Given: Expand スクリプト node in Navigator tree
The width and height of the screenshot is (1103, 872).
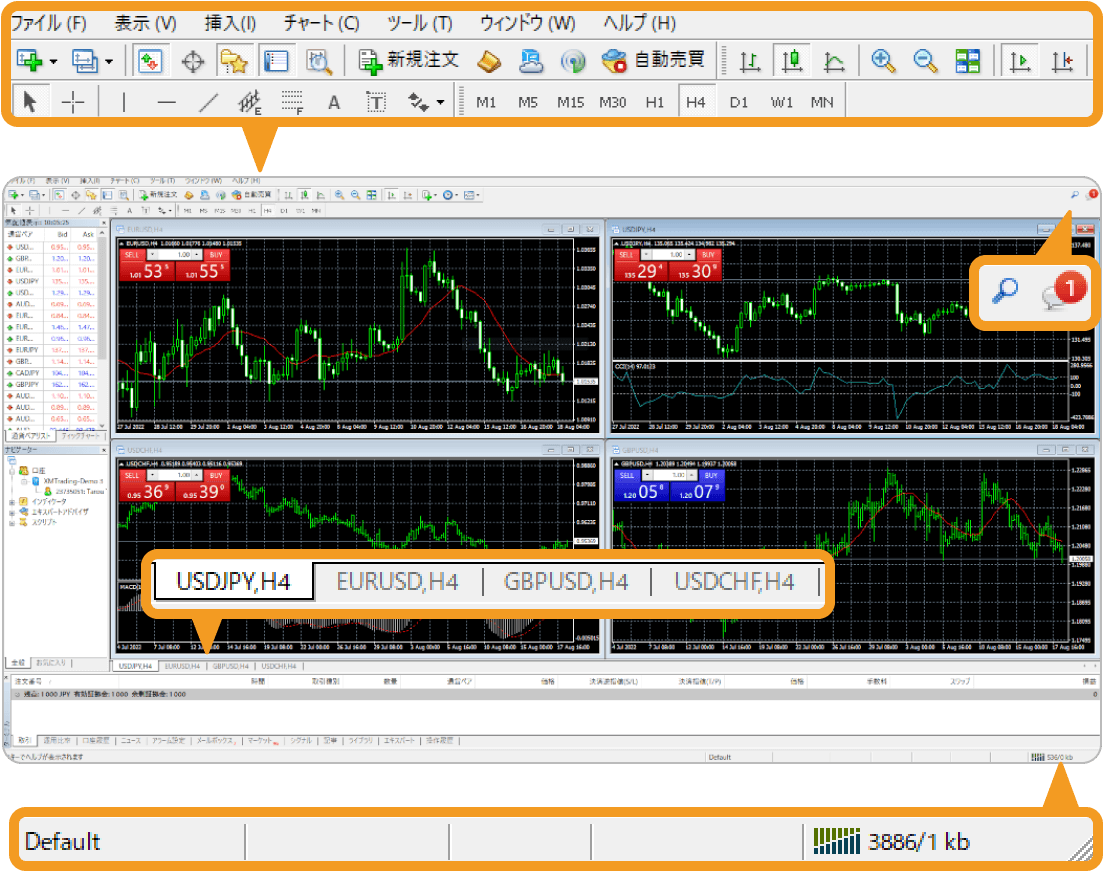Looking at the screenshot, I should coord(11,522).
